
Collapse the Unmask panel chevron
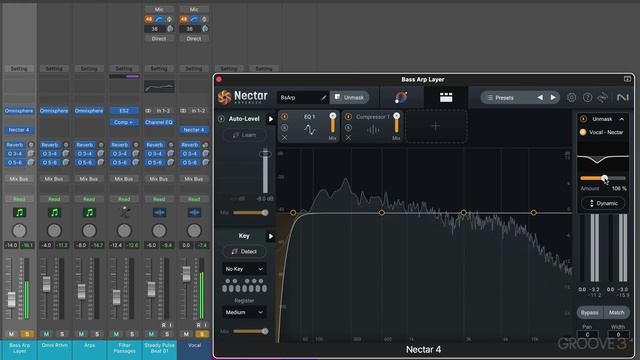pos(622,119)
